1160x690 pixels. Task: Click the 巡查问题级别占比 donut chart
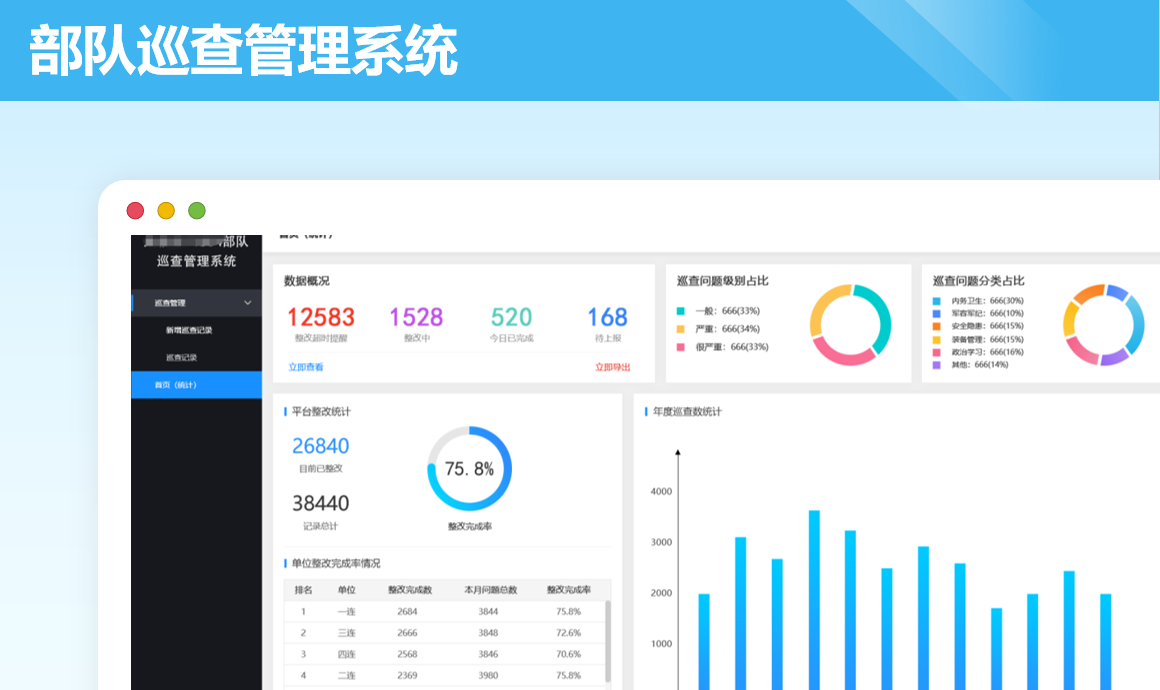click(851, 325)
